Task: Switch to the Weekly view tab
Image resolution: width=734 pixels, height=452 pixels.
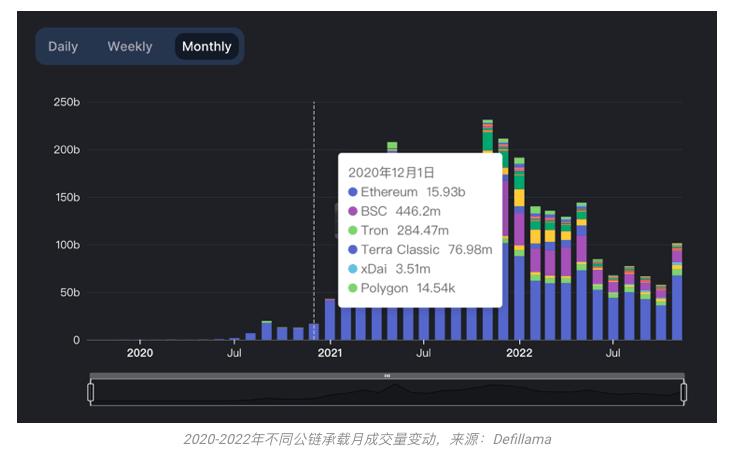Action: coord(130,47)
